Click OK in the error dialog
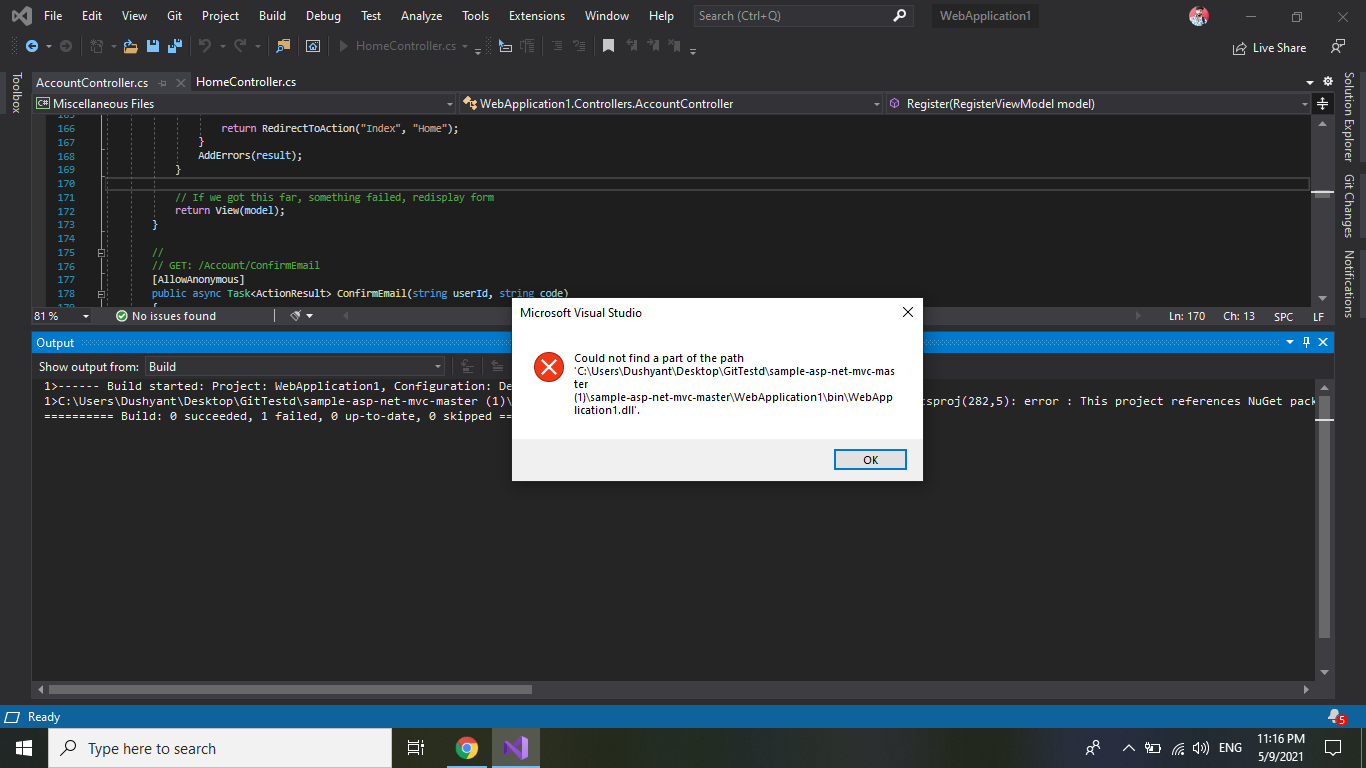1366x768 pixels. [870, 459]
